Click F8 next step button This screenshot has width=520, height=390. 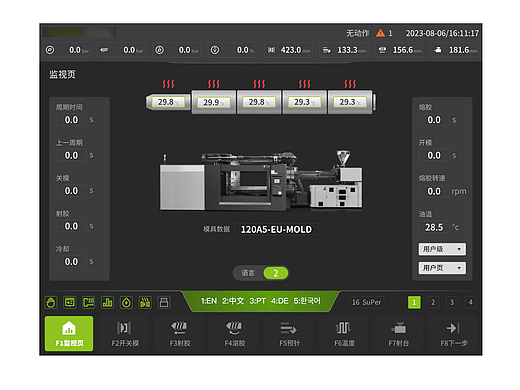click(453, 333)
